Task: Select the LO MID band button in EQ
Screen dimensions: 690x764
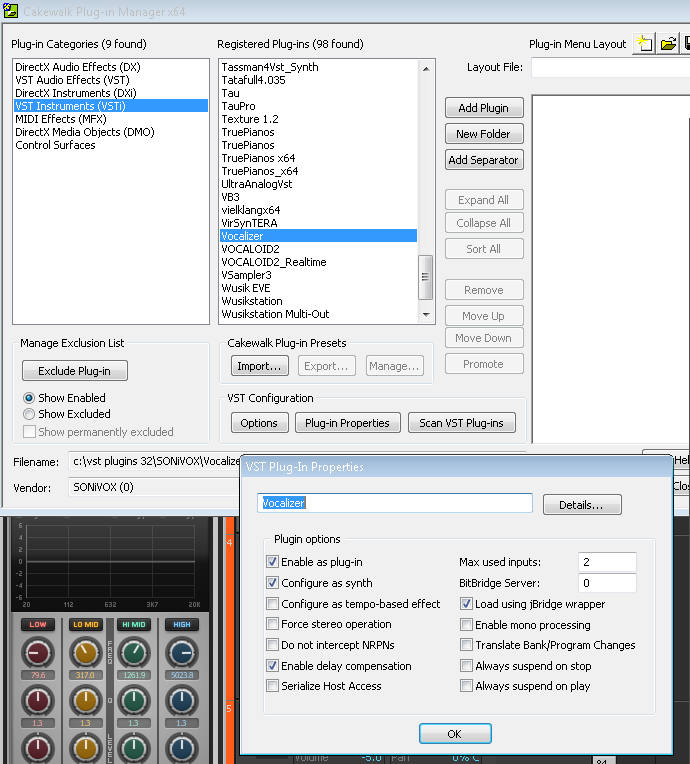Action: pyautogui.click(x=86, y=624)
